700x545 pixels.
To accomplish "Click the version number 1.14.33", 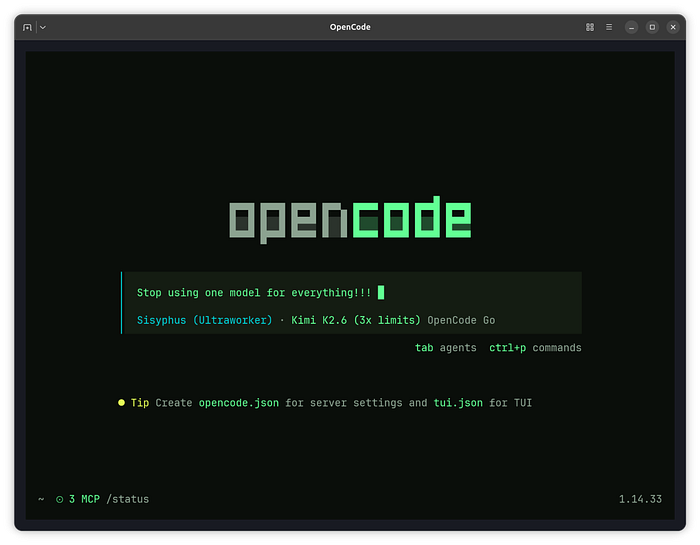I will coord(640,499).
